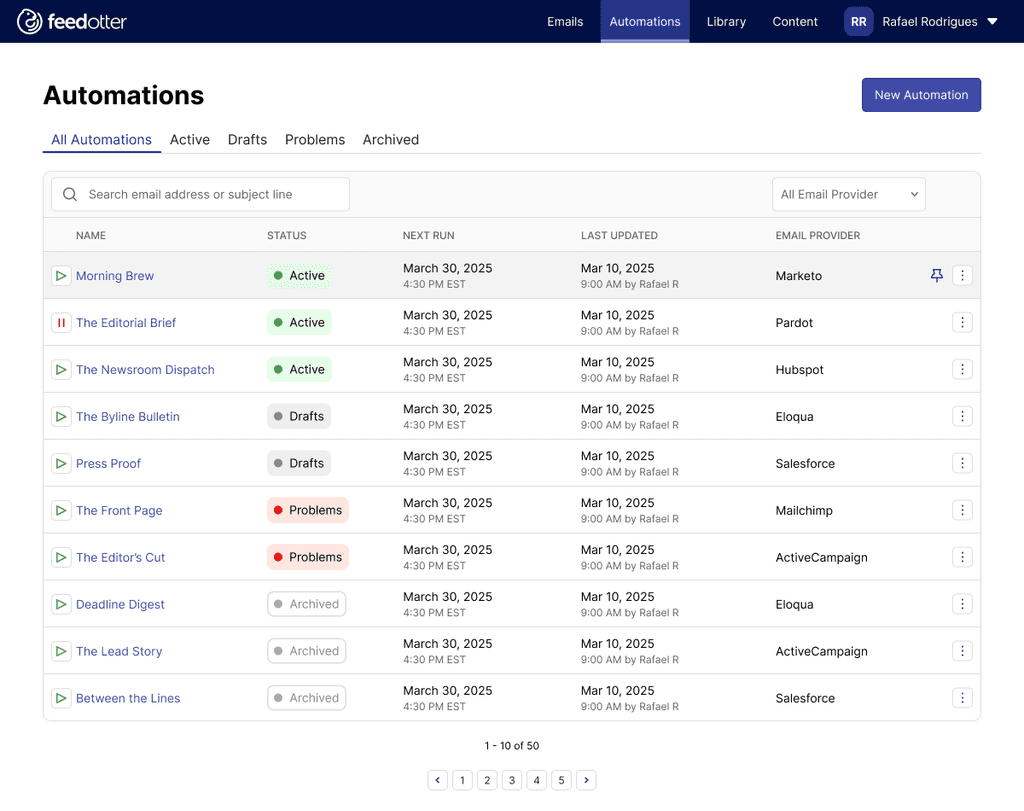Open three-dot menu for The Editorial Brief
This screenshot has width=1024, height=811.
pos(962,323)
